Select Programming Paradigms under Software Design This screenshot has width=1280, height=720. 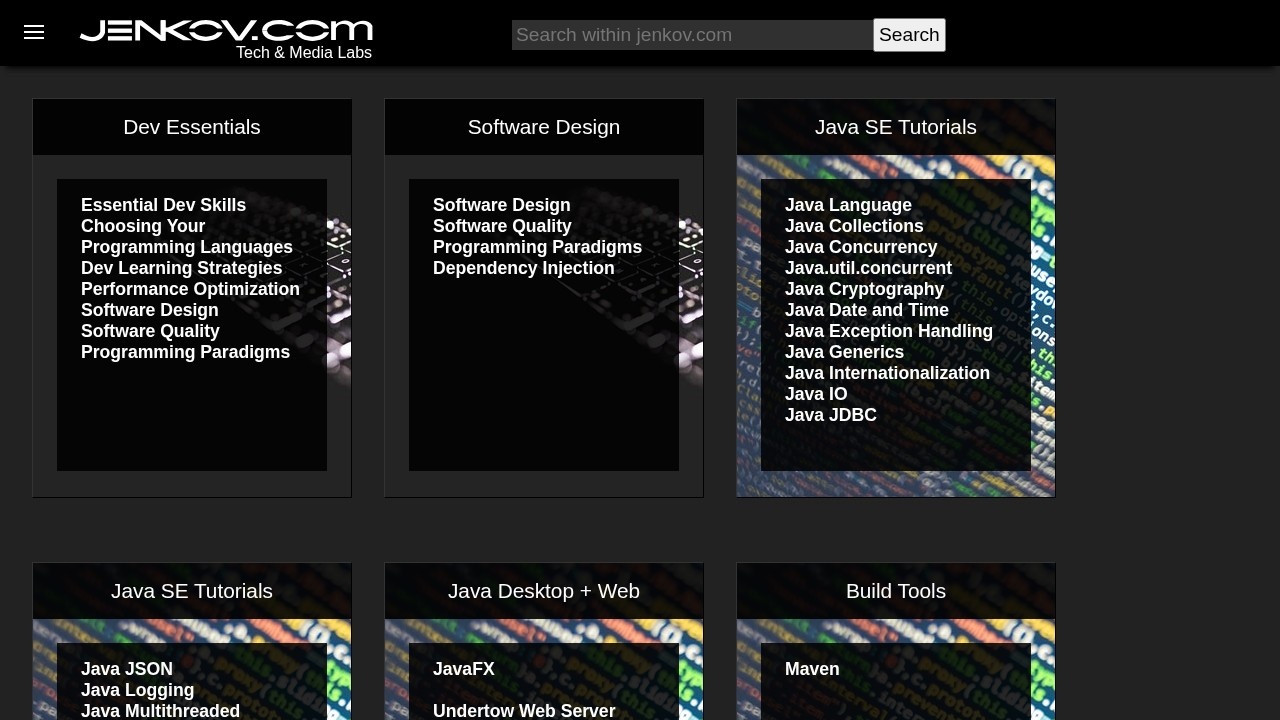tap(537, 247)
